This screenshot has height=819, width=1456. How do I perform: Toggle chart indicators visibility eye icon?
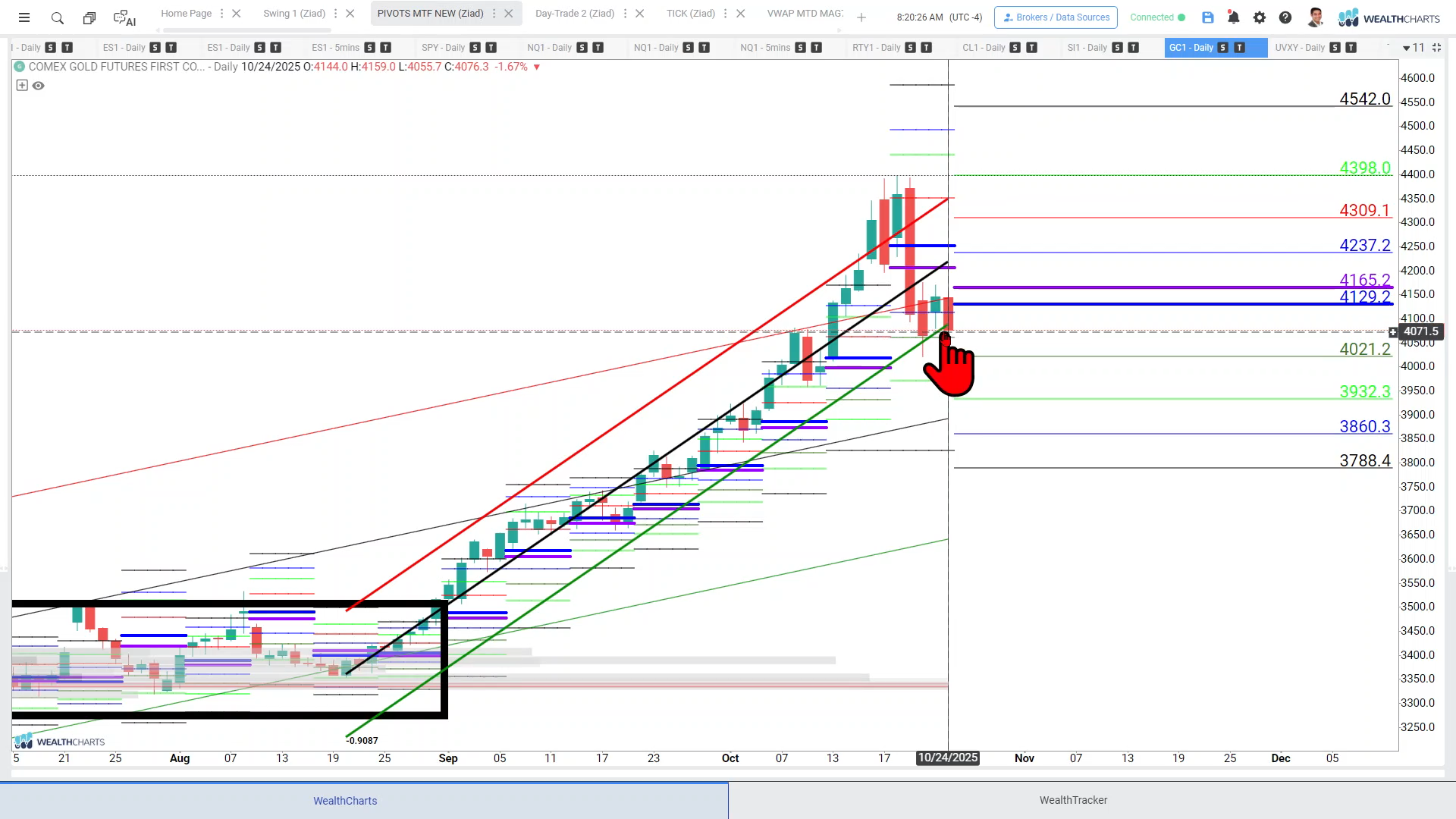tap(39, 86)
